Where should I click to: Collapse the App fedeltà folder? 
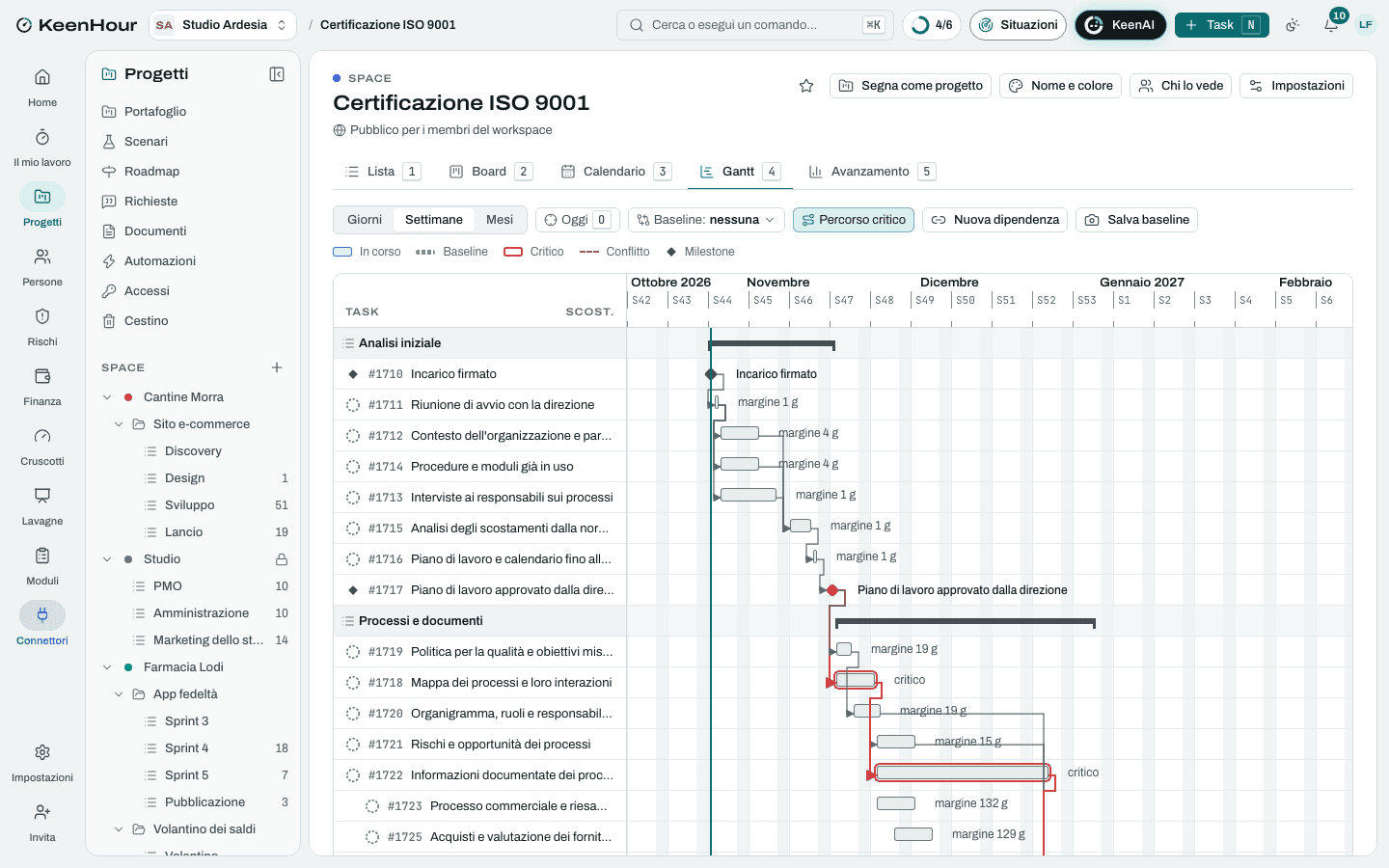[x=119, y=694]
